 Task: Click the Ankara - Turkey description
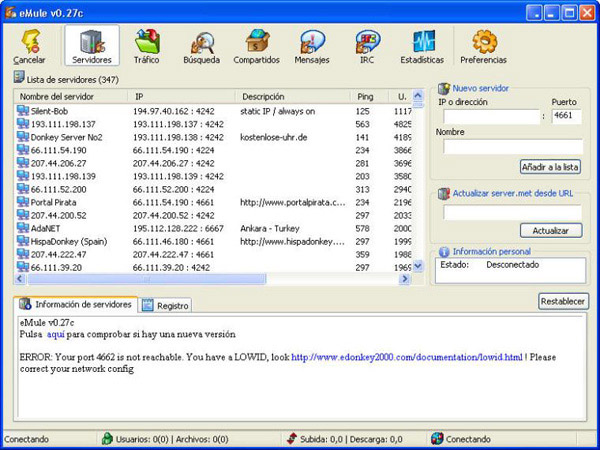click(x=270, y=228)
